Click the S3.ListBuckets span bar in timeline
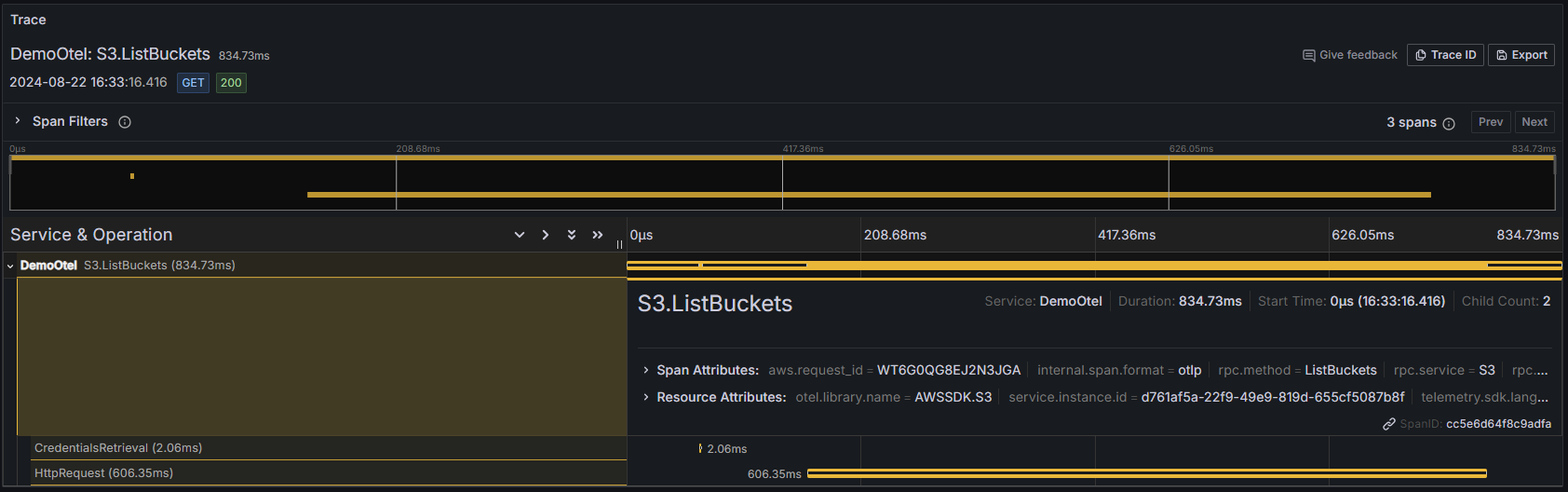 click(x=1094, y=266)
